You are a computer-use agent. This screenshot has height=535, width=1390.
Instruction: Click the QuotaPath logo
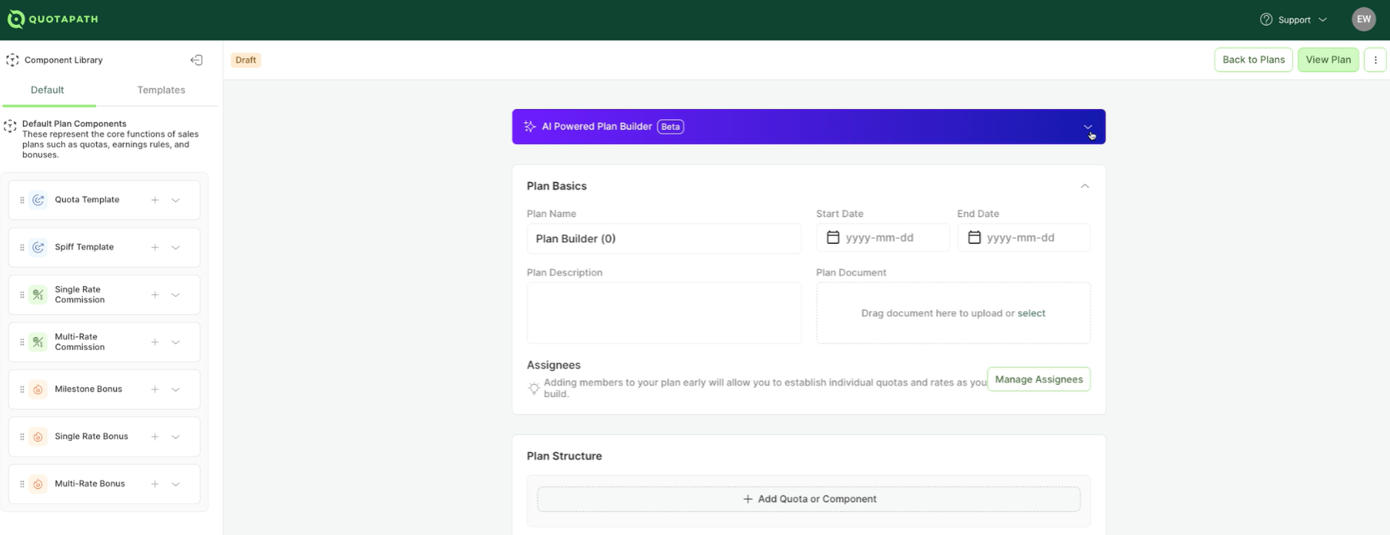(x=53, y=19)
